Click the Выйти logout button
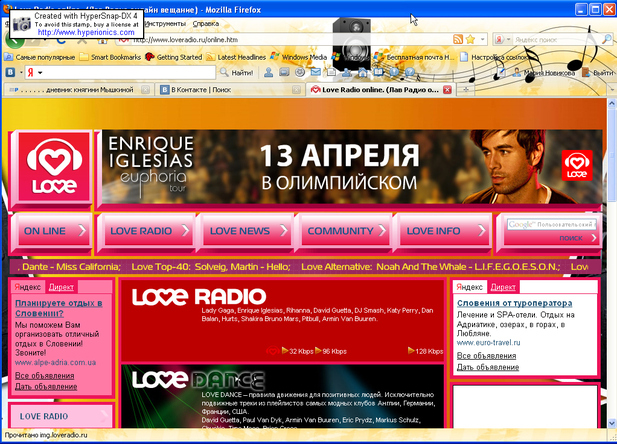 pos(597,72)
